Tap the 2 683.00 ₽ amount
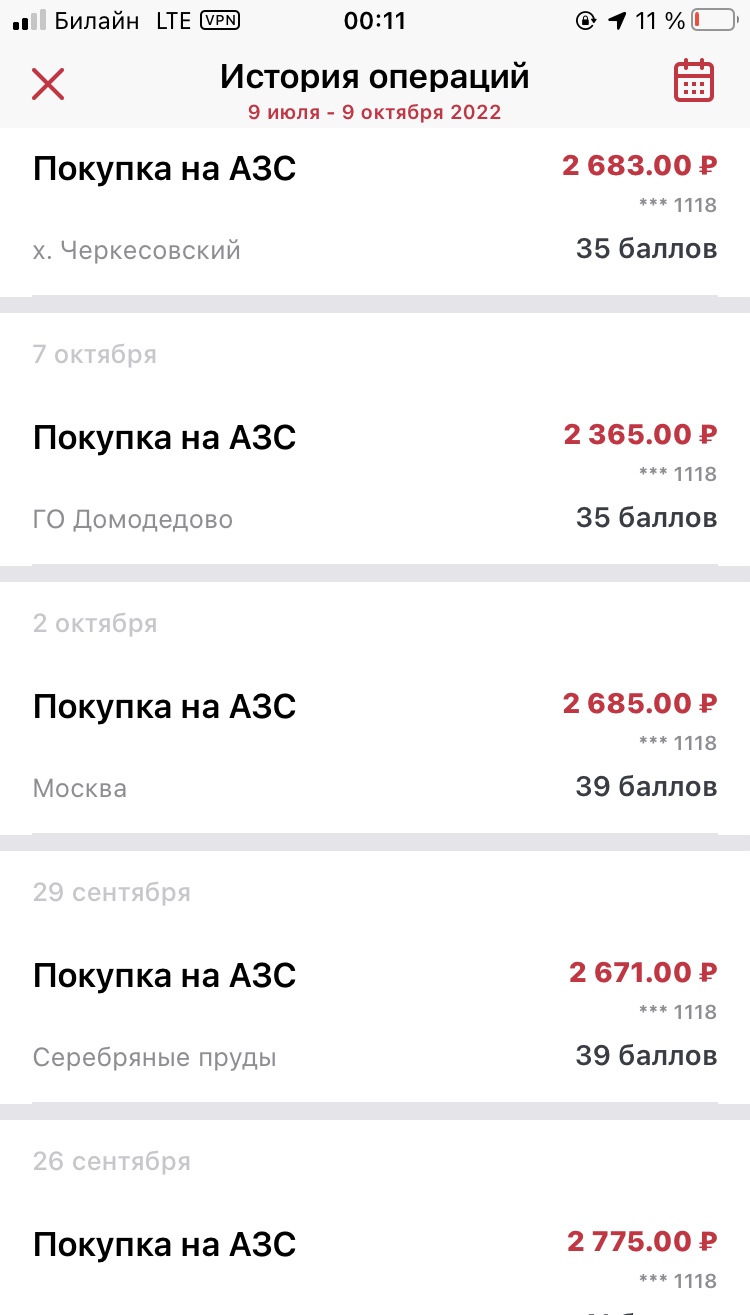750x1315 pixels. pos(640,165)
